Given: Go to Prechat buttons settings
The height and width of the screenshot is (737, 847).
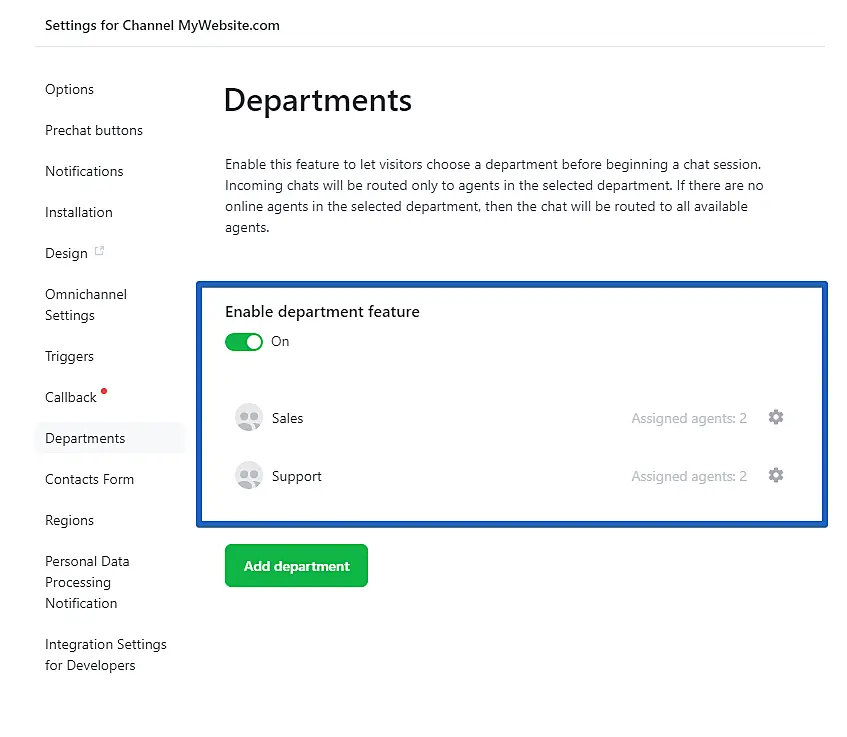Looking at the screenshot, I should click(94, 130).
